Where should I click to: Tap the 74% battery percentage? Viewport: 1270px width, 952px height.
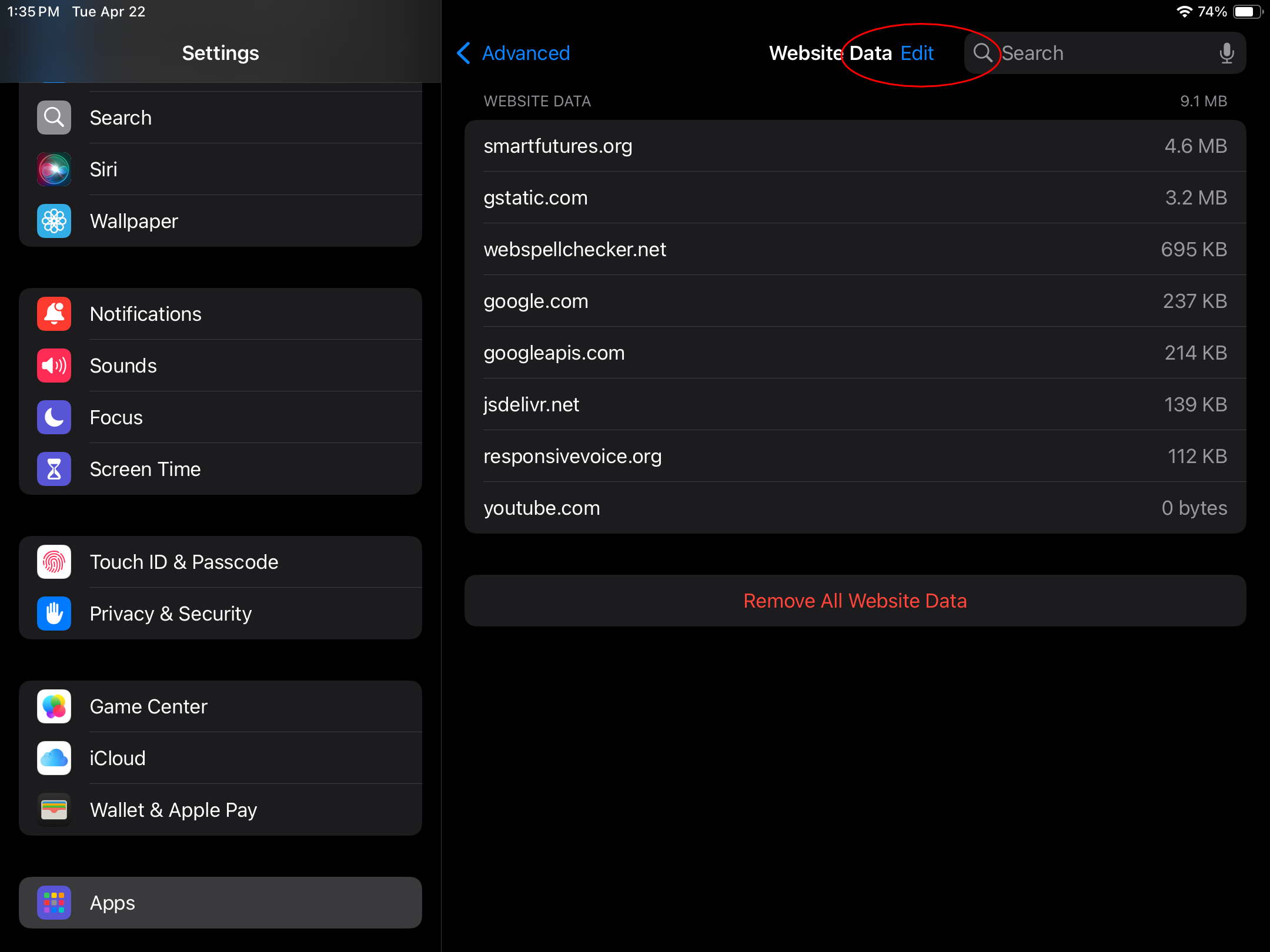[1212, 12]
